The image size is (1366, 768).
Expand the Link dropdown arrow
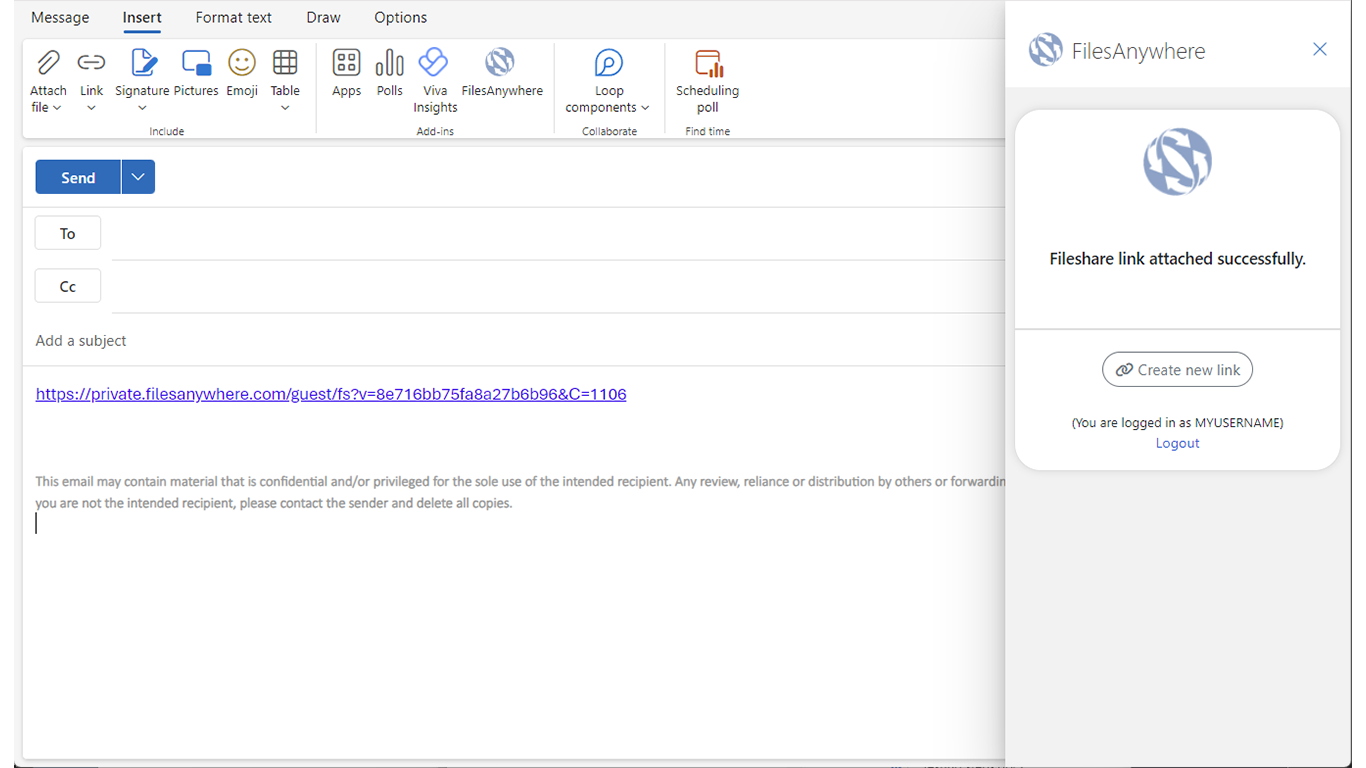coord(91,108)
